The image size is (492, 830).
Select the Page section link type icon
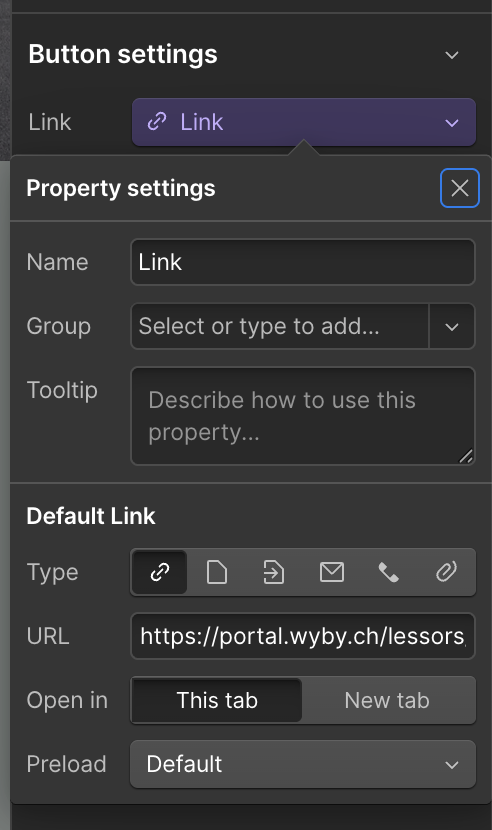[x=274, y=572]
